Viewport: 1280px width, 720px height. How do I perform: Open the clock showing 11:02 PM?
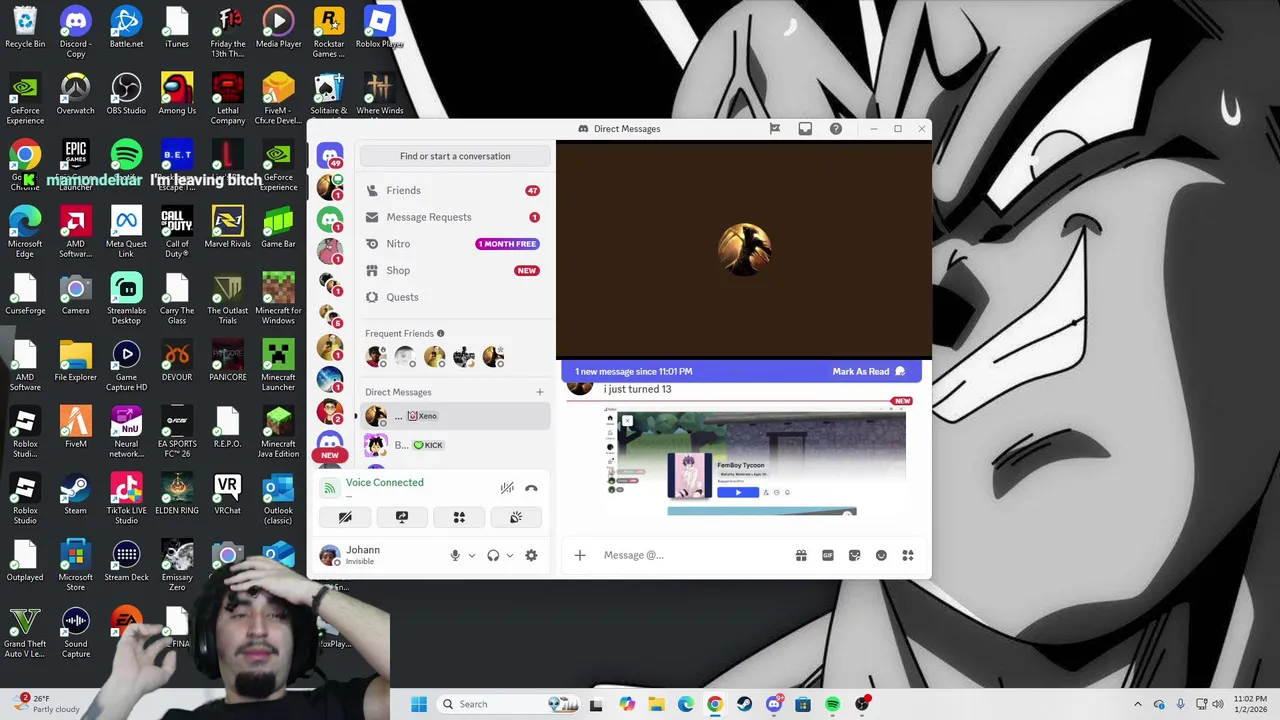(x=1250, y=704)
